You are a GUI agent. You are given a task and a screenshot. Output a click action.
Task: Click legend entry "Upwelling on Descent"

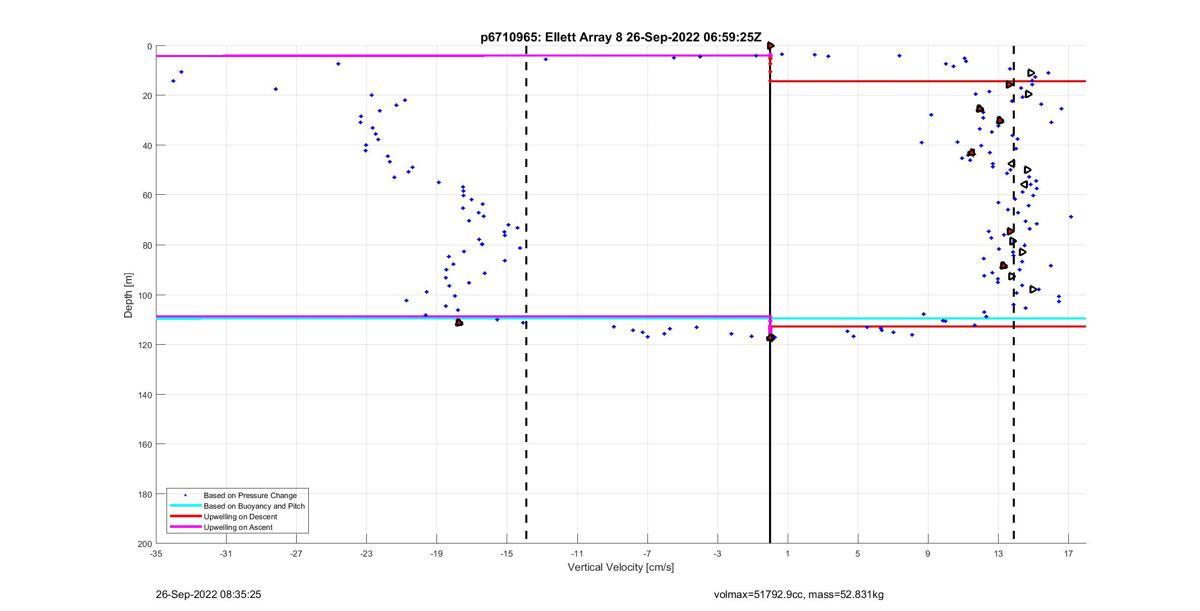pyautogui.click(x=241, y=516)
